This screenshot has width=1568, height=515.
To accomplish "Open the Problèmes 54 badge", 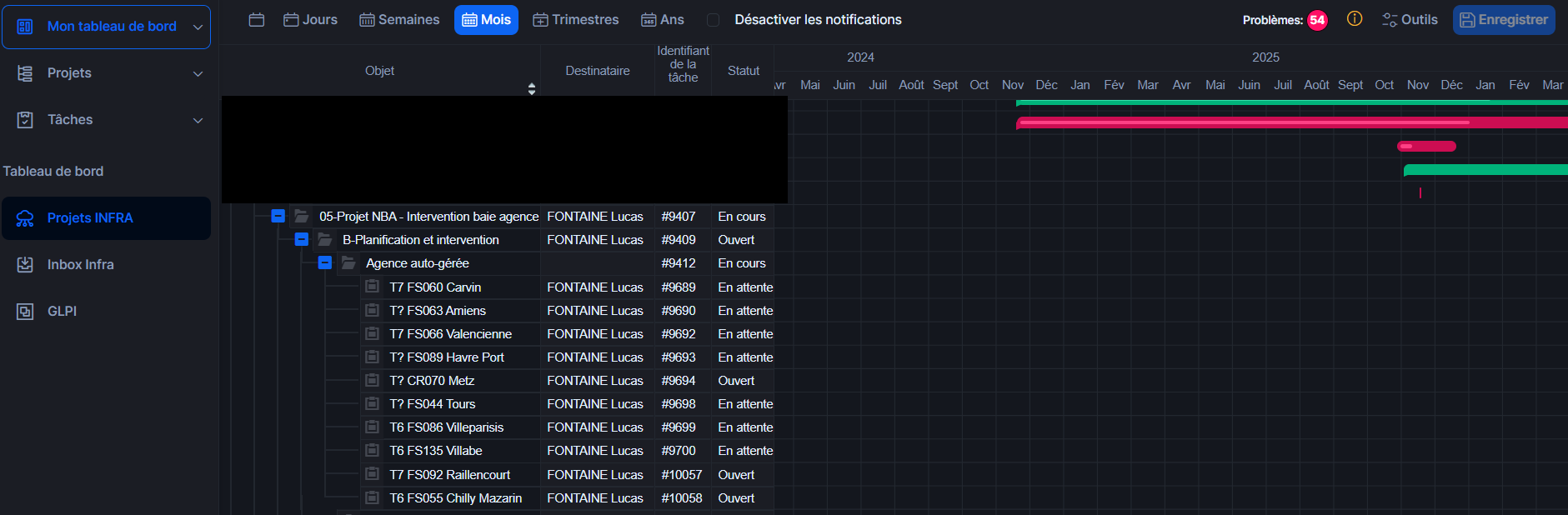I will (1317, 20).
